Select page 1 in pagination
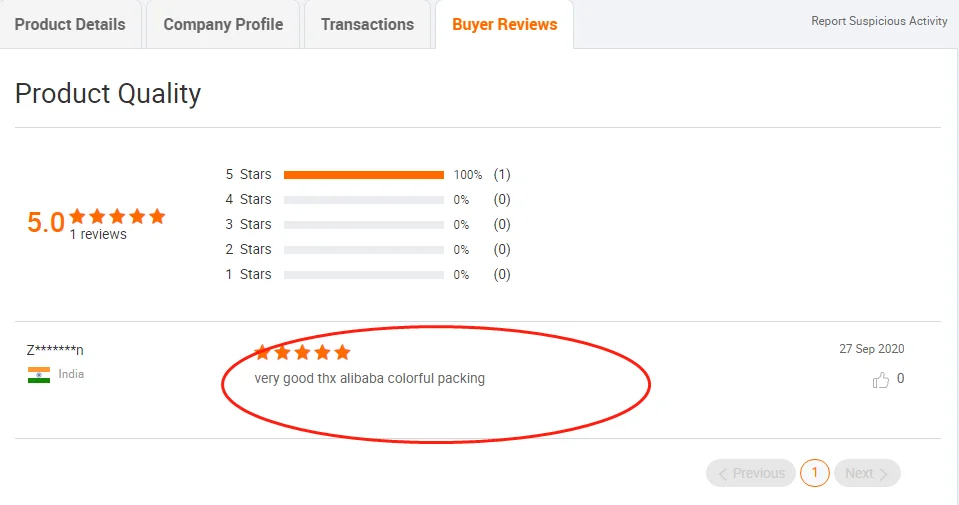 (815, 473)
